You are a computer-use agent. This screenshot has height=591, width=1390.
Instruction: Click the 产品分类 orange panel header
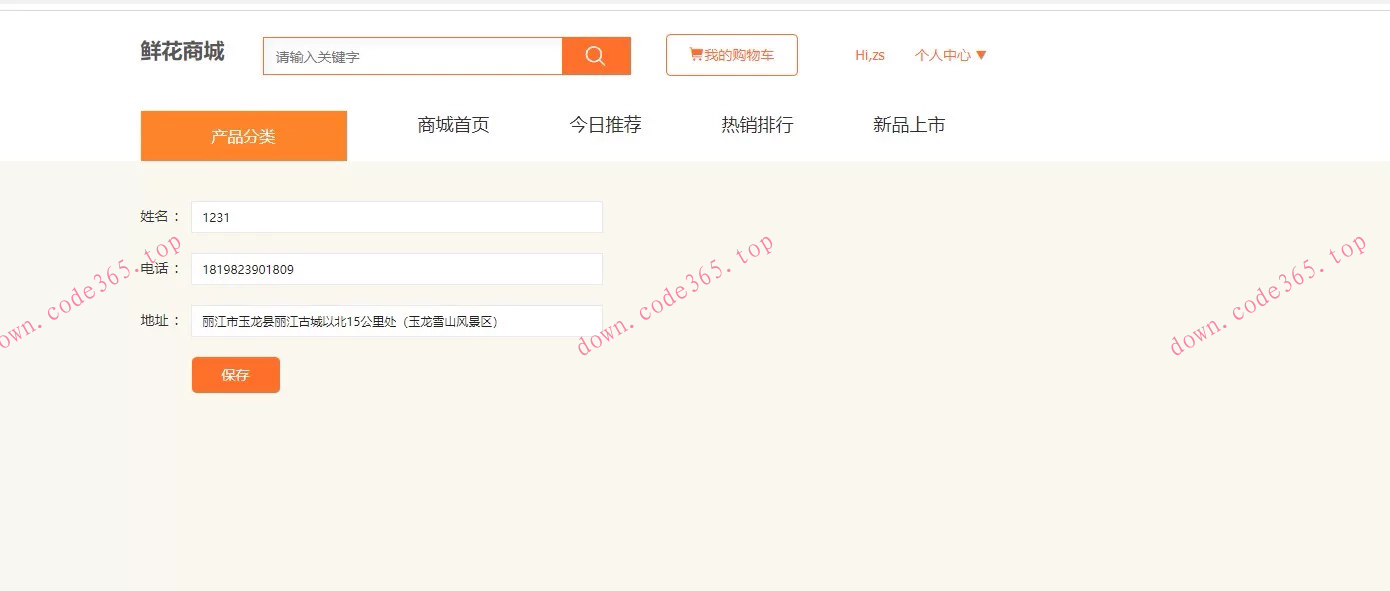(243, 135)
